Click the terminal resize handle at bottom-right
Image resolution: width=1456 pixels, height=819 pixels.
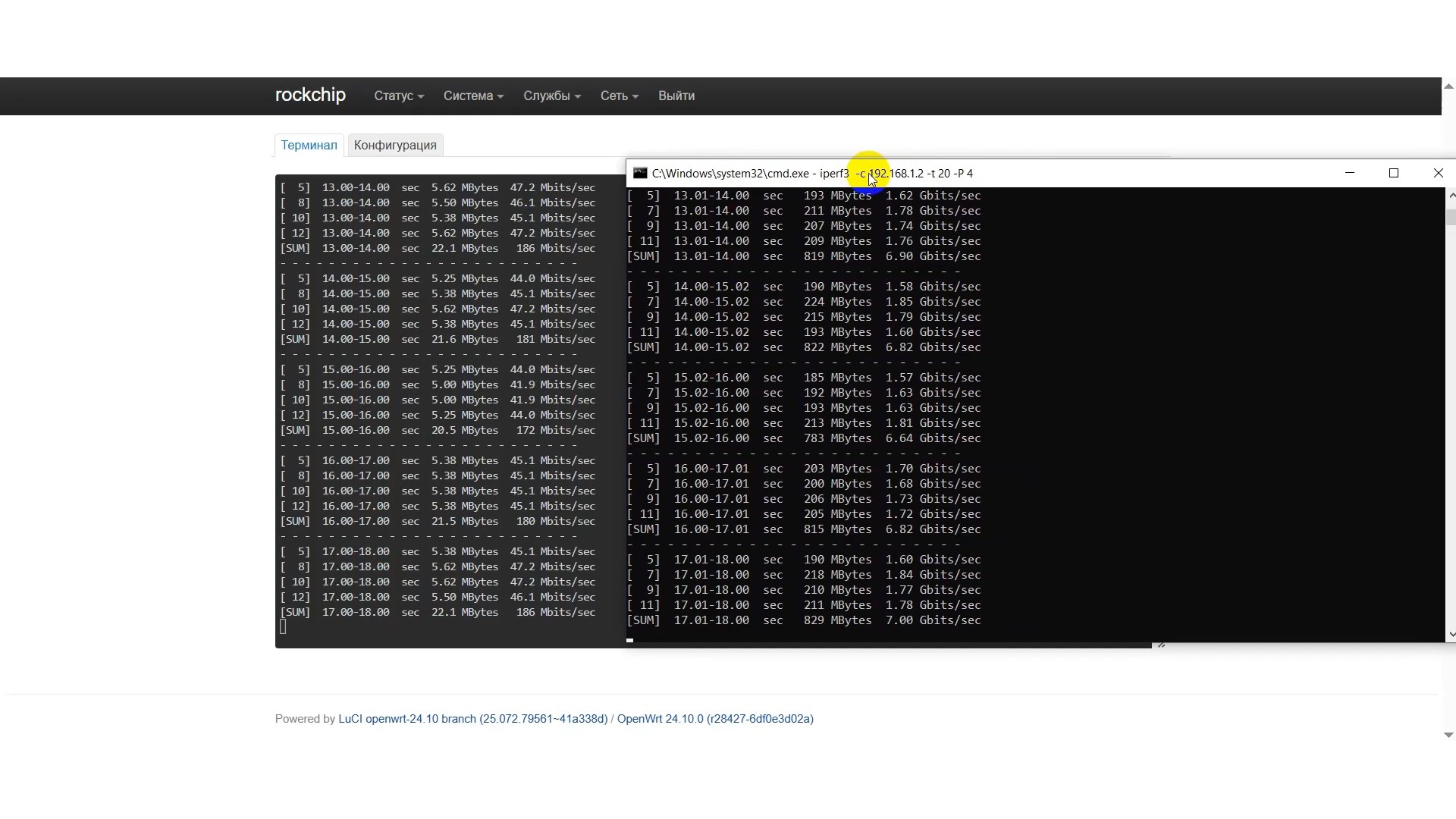1161,645
